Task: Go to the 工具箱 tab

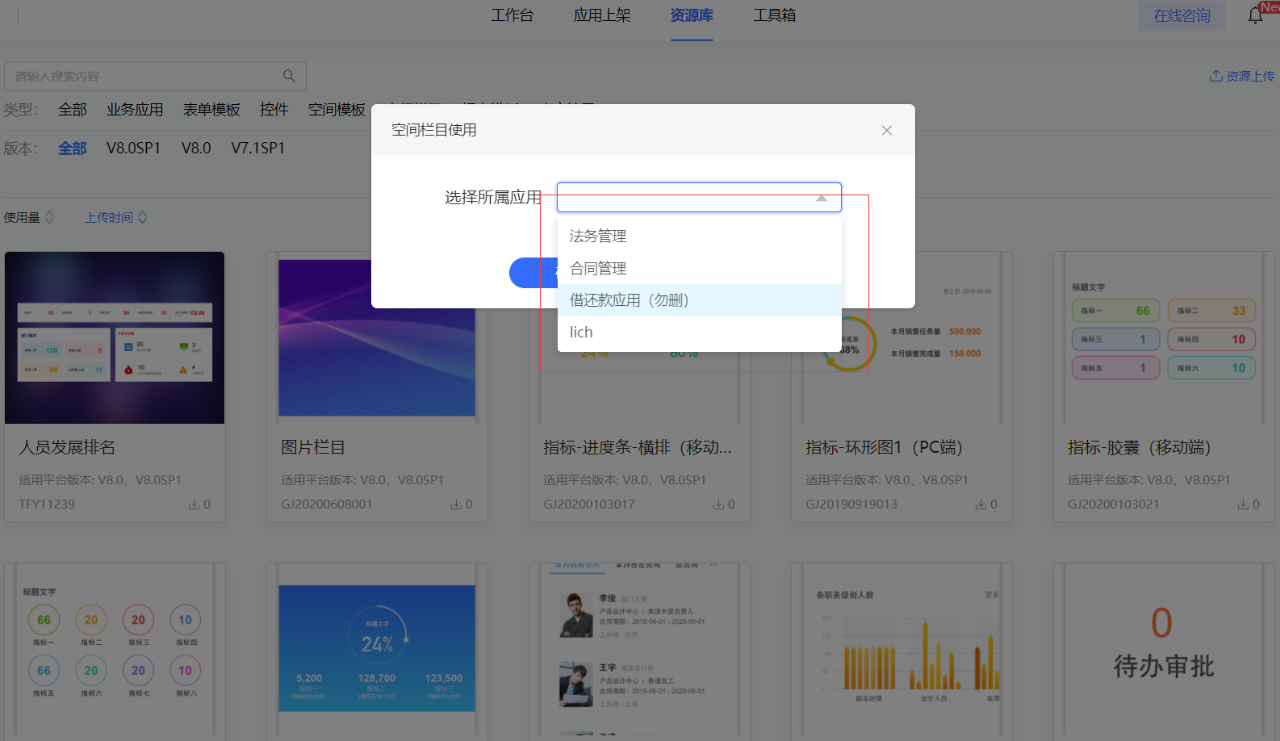Action: 774,16
